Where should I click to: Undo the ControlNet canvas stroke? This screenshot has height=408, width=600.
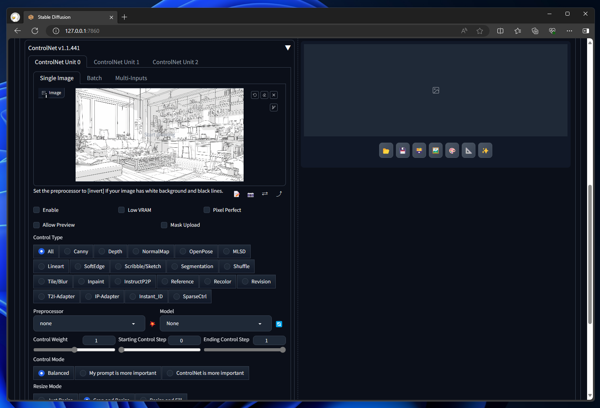[x=255, y=95]
